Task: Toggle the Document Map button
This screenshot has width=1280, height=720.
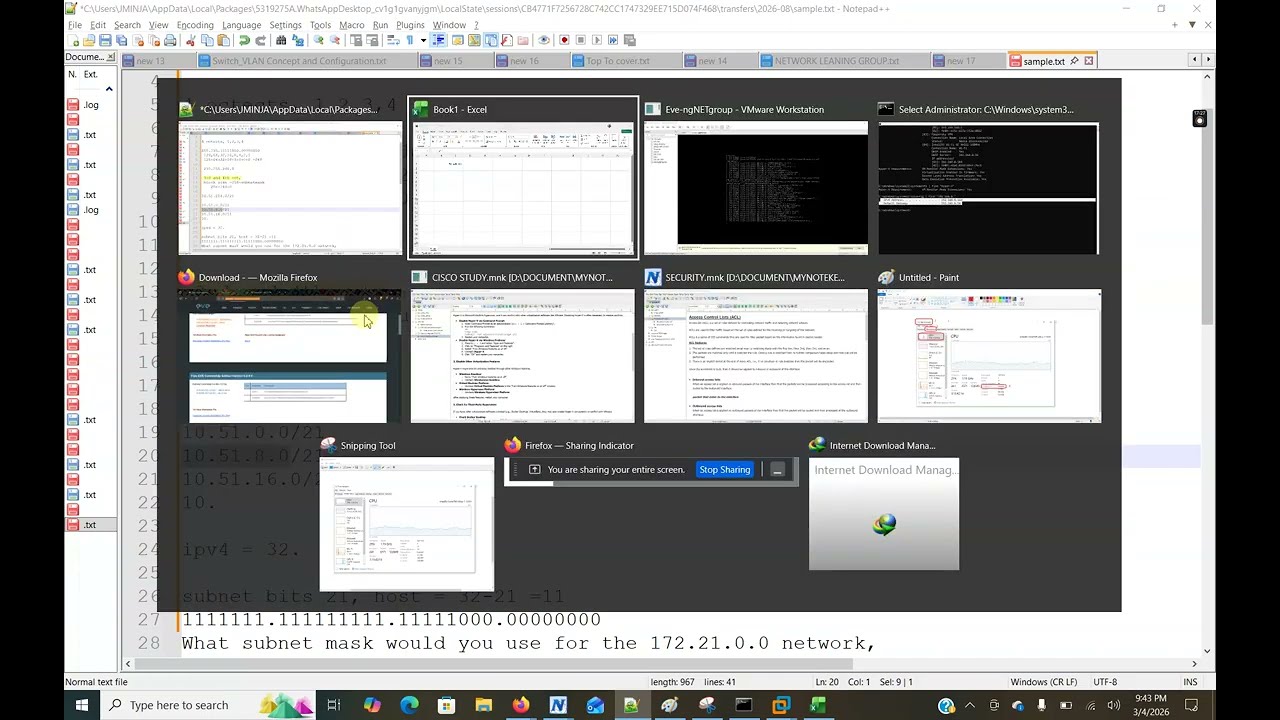Action: [474, 40]
